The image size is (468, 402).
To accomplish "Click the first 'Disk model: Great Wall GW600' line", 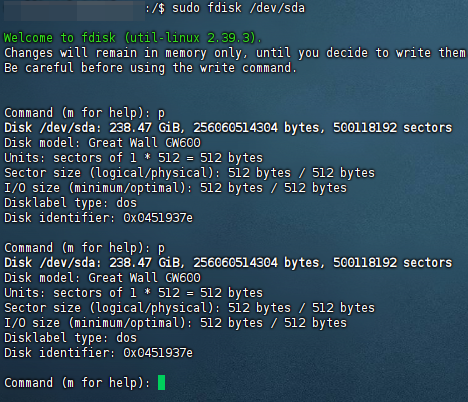I will point(102,143).
